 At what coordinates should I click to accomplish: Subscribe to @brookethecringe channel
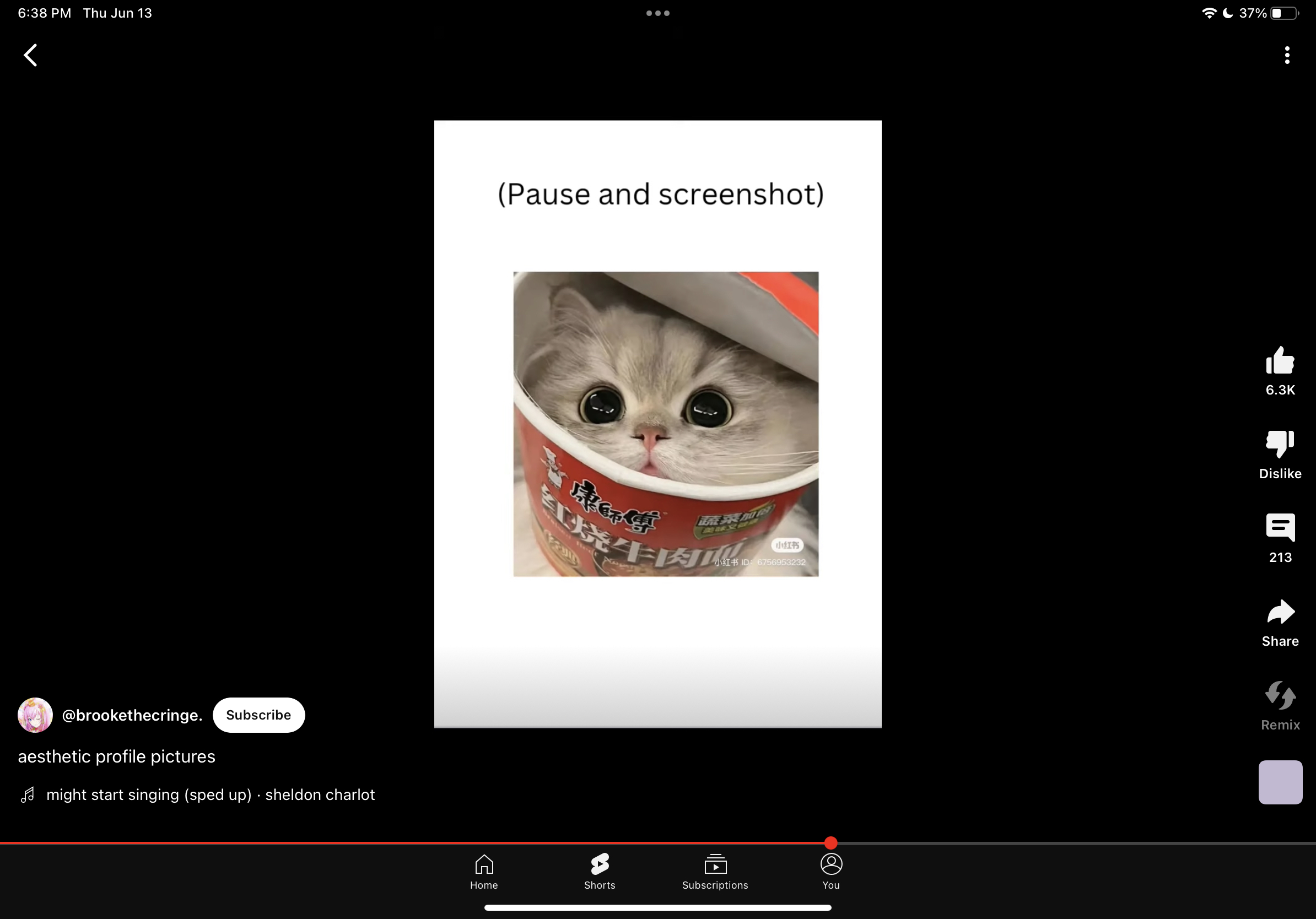[258, 715]
